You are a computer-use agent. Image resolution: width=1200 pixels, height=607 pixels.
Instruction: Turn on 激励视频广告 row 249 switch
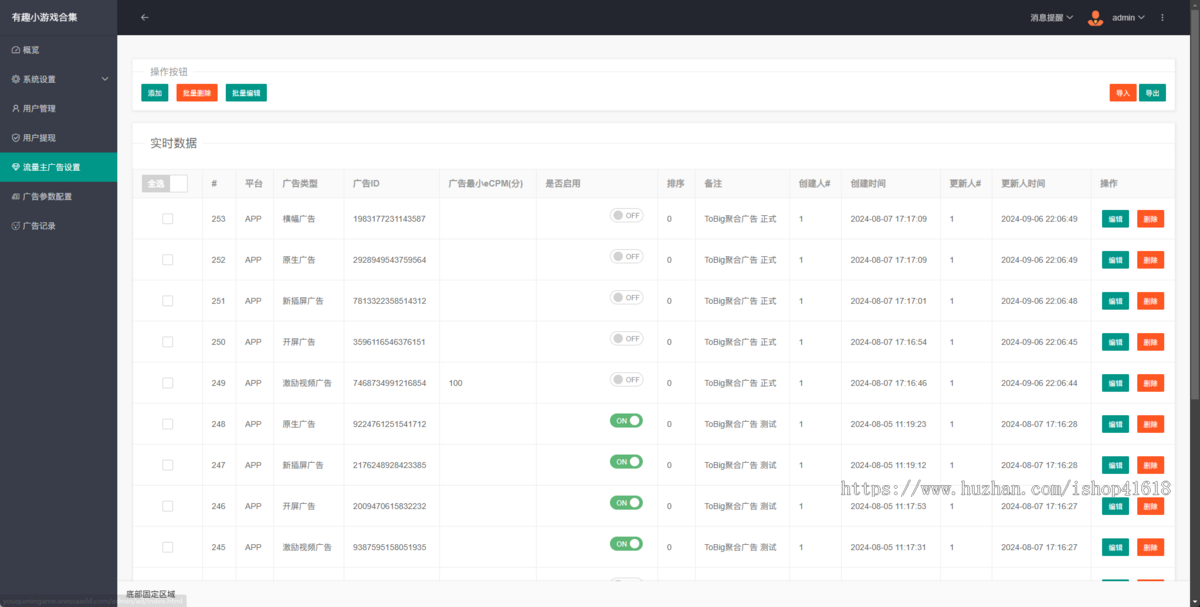(x=627, y=379)
